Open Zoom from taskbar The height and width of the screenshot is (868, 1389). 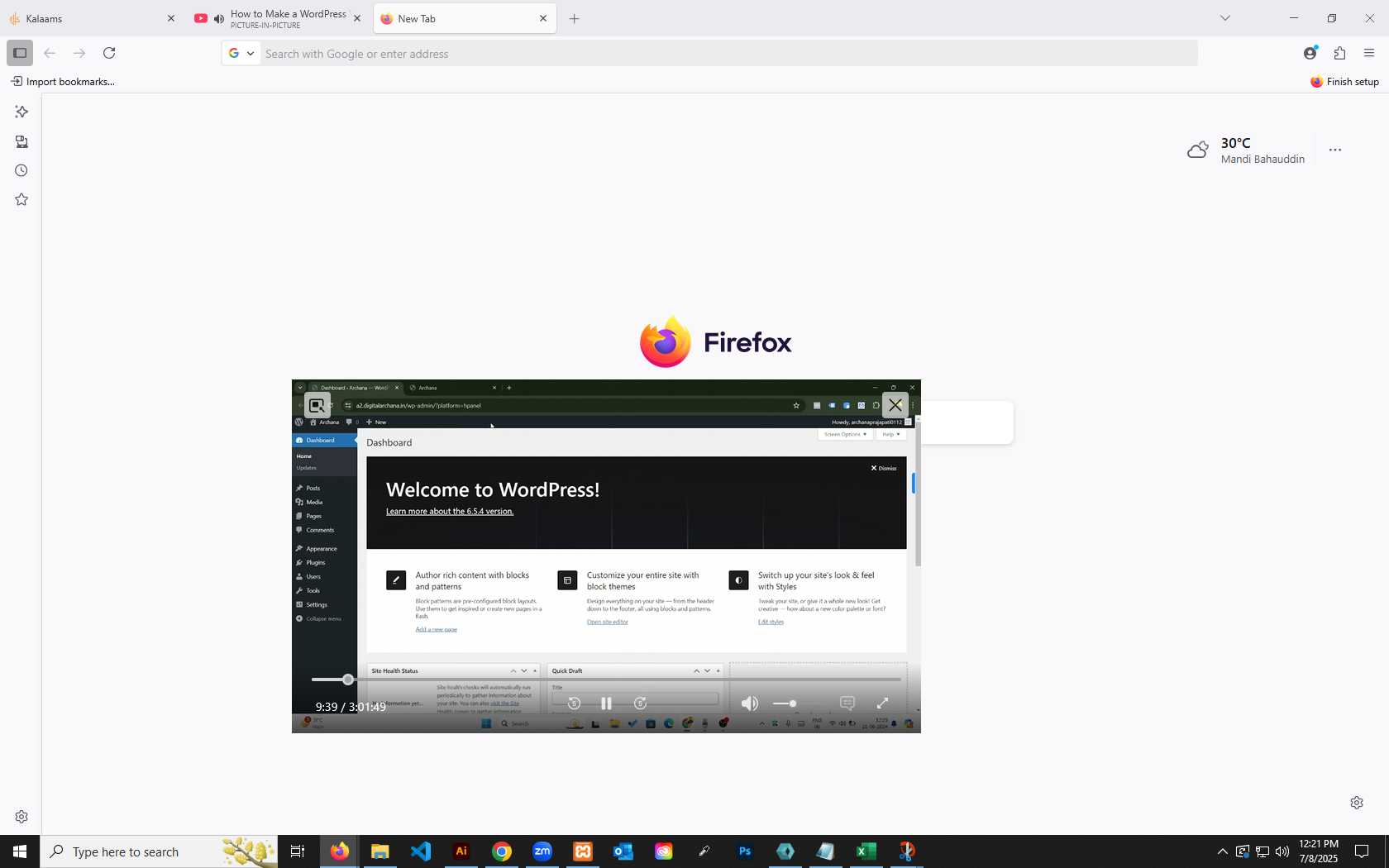542,851
